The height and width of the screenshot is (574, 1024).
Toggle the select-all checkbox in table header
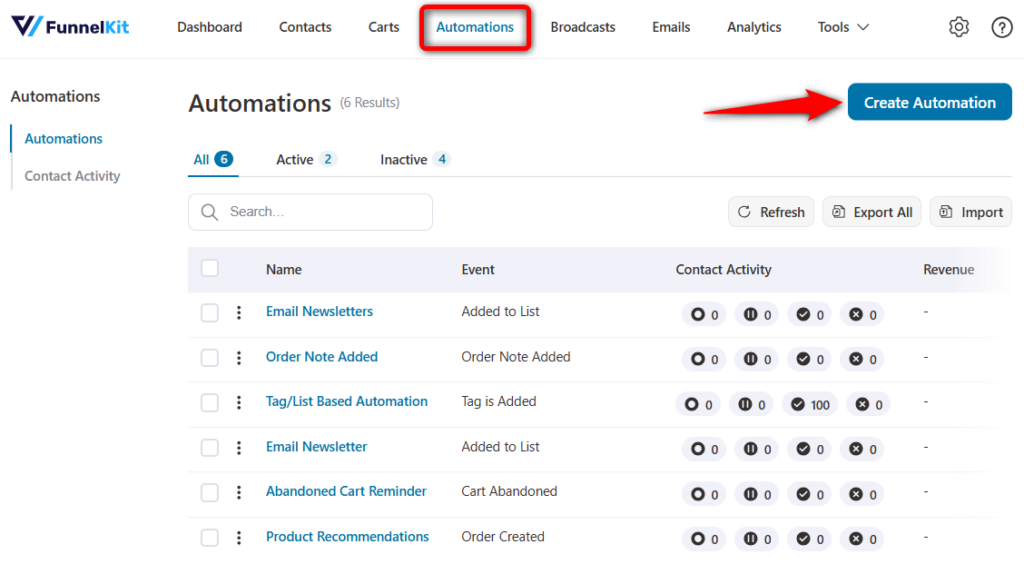210,268
